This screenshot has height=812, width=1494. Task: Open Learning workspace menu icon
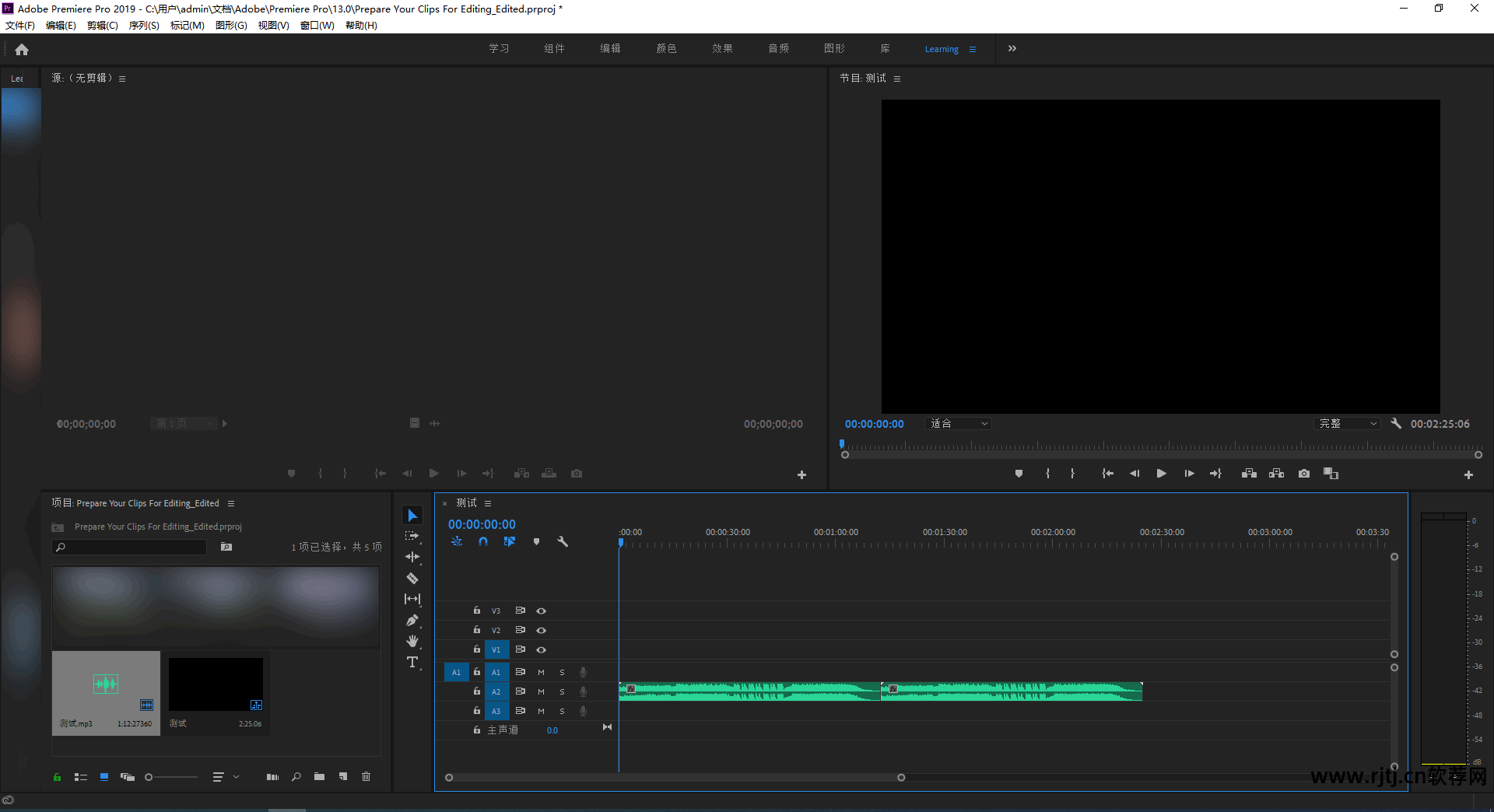click(x=973, y=49)
